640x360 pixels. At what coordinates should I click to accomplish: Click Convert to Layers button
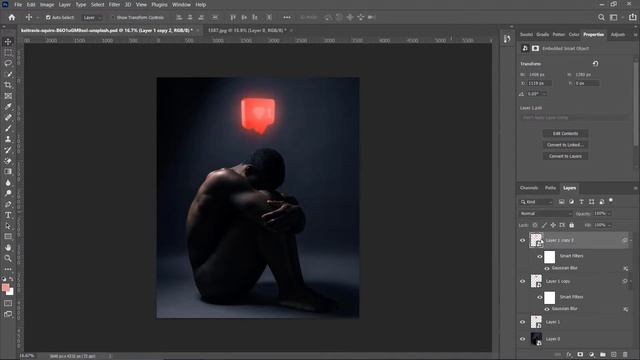[x=565, y=156]
